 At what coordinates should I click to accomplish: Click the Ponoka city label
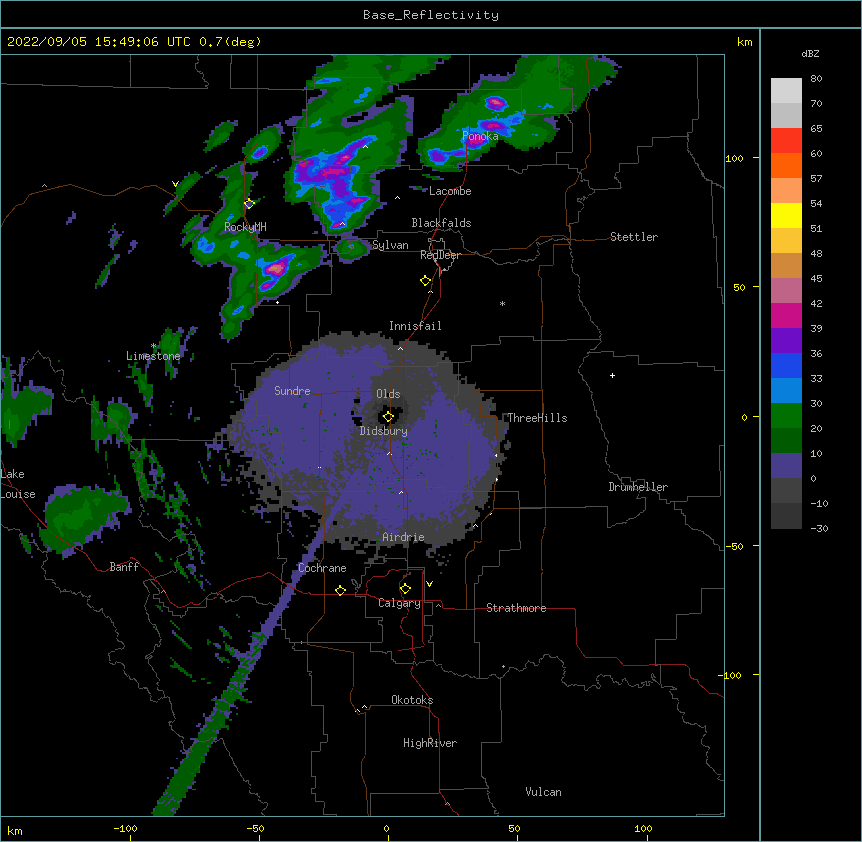click(480, 136)
